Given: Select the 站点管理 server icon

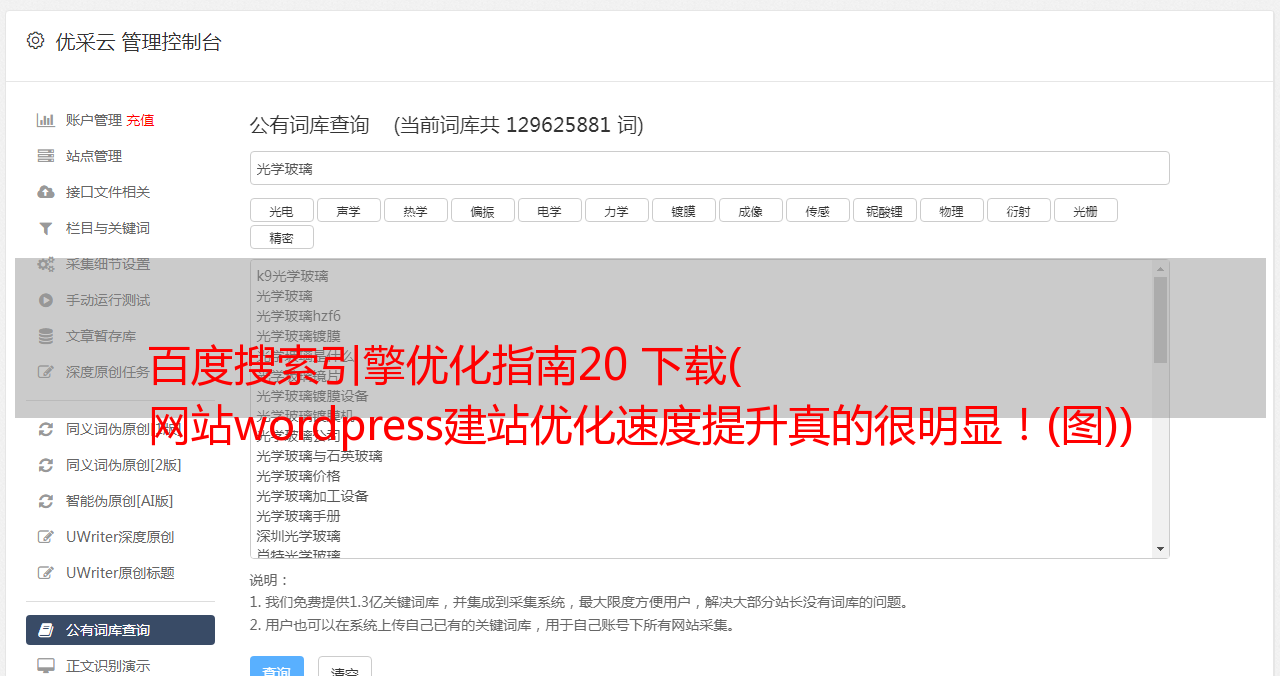Looking at the screenshot, I should tap(46, 156).
